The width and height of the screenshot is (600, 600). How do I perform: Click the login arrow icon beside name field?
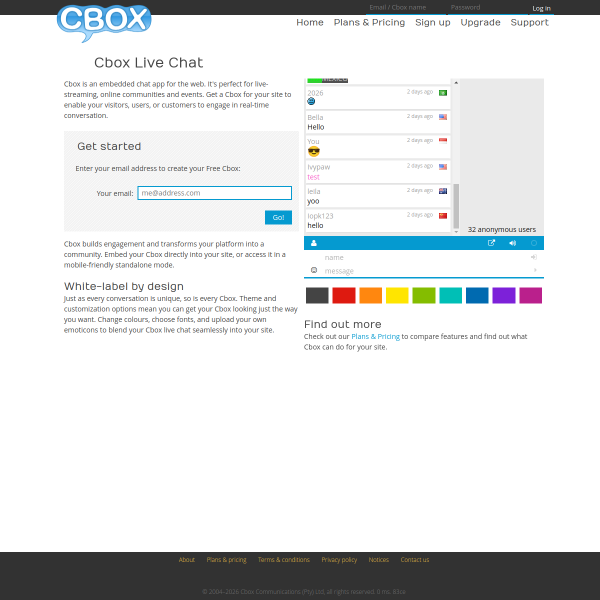(534, 257)
